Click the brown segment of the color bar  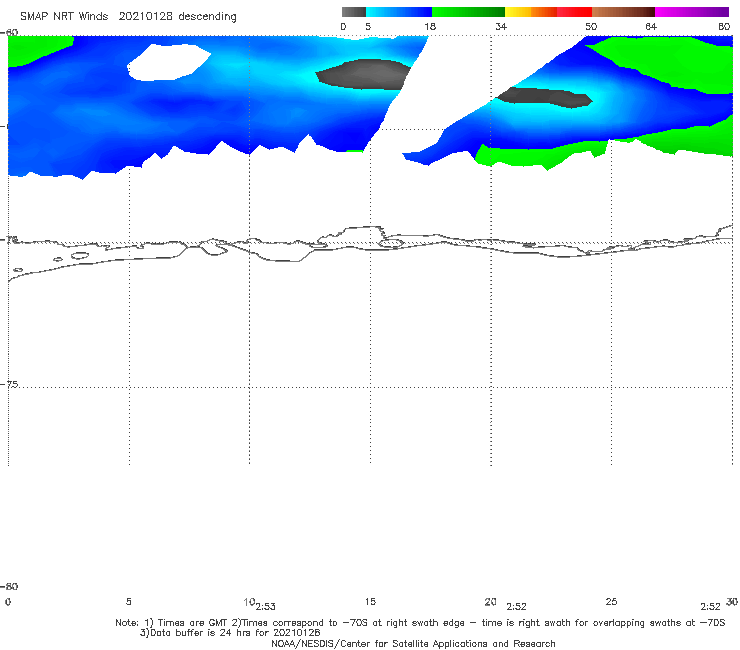pos(623,12)
